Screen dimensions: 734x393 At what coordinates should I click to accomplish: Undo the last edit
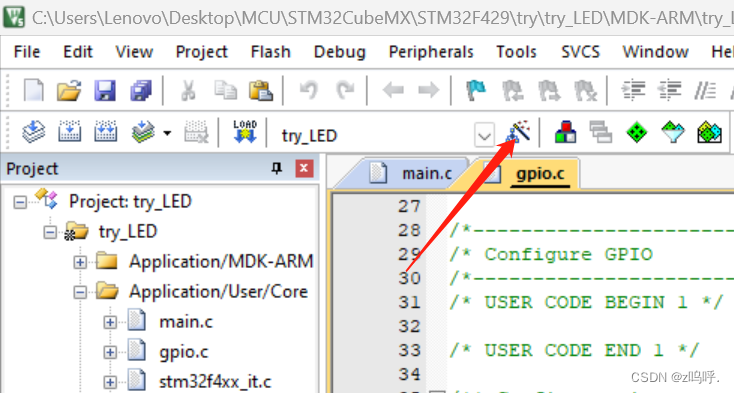[309, 90]
